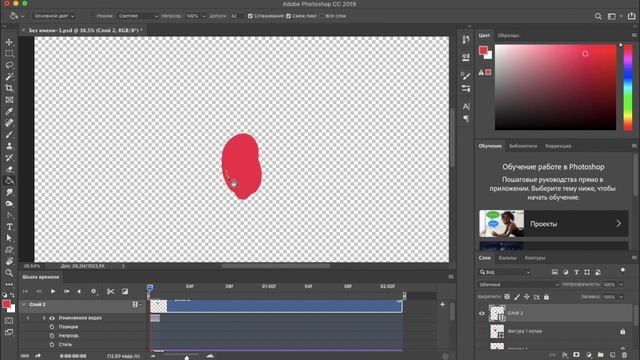Open the Основной цвет fill source dropdown

[54, 16]
